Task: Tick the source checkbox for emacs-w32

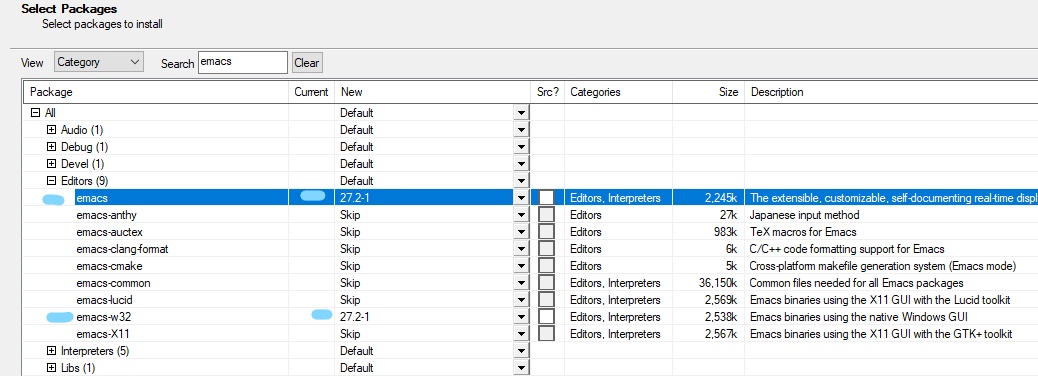Action: click(x=546, y=317)
